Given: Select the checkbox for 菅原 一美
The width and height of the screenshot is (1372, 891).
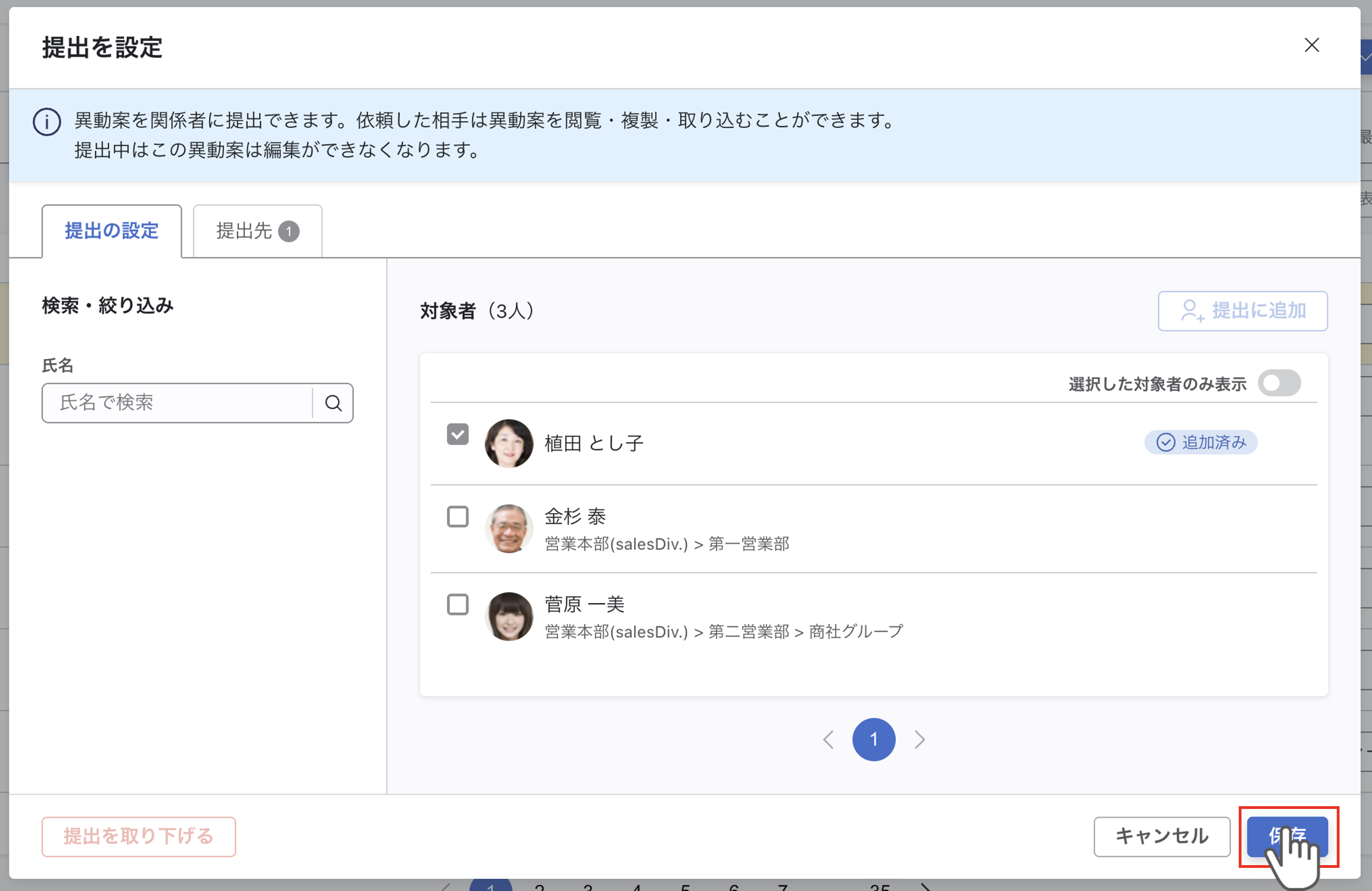Looking at the screenshot, I should point(458,605).
